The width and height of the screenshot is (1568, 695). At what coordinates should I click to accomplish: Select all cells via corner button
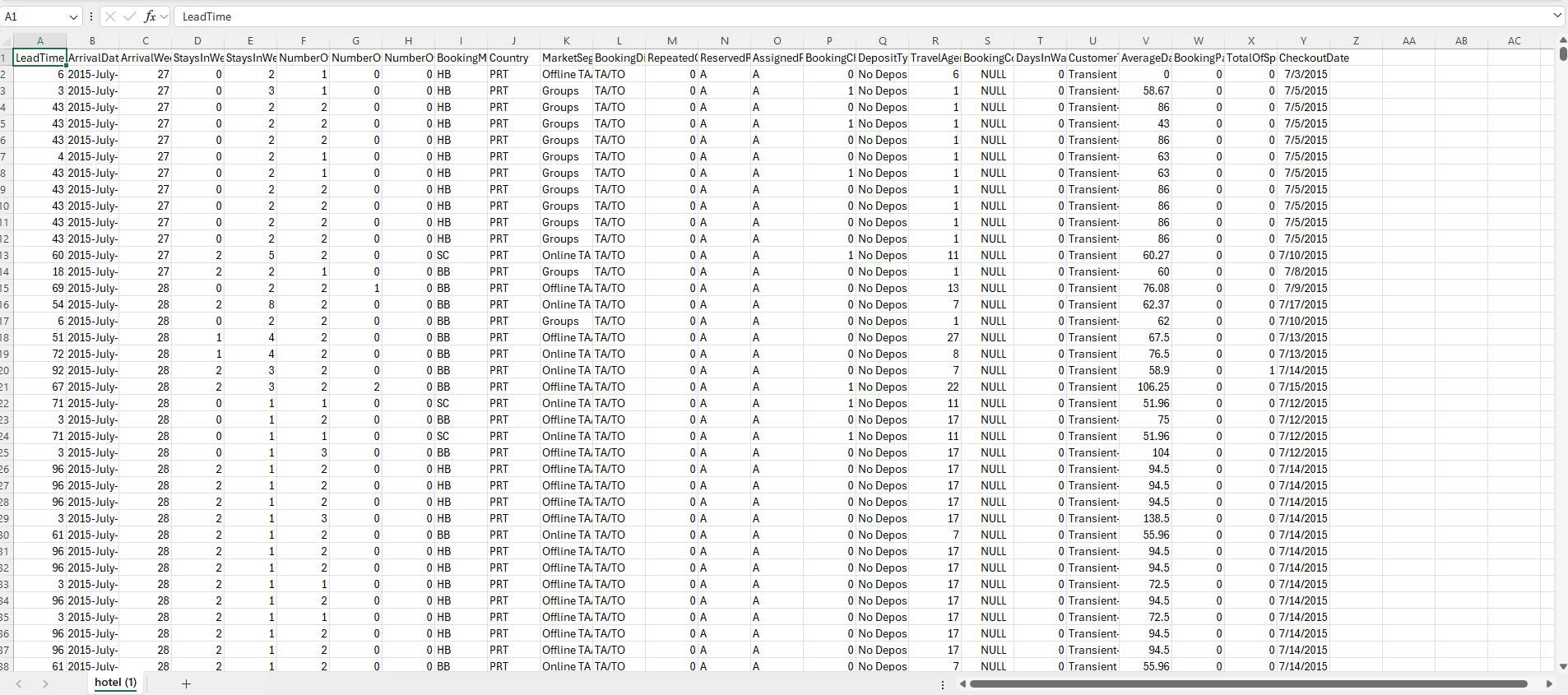7,40
